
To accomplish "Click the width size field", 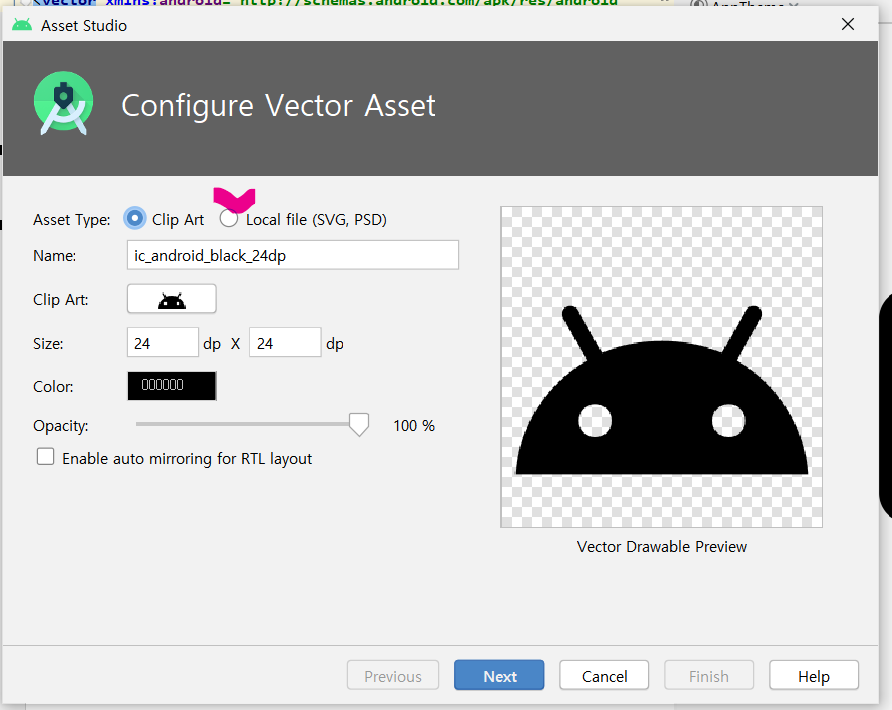I will pyautogui.click(x=163, y=342).
